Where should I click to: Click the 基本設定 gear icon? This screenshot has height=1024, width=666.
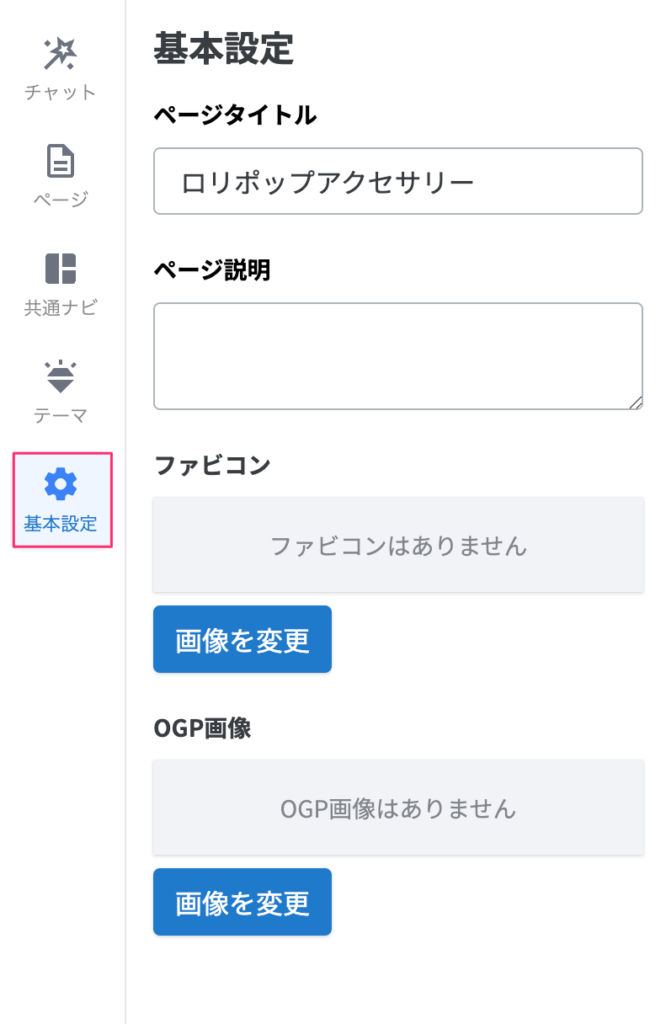(60, 485)
